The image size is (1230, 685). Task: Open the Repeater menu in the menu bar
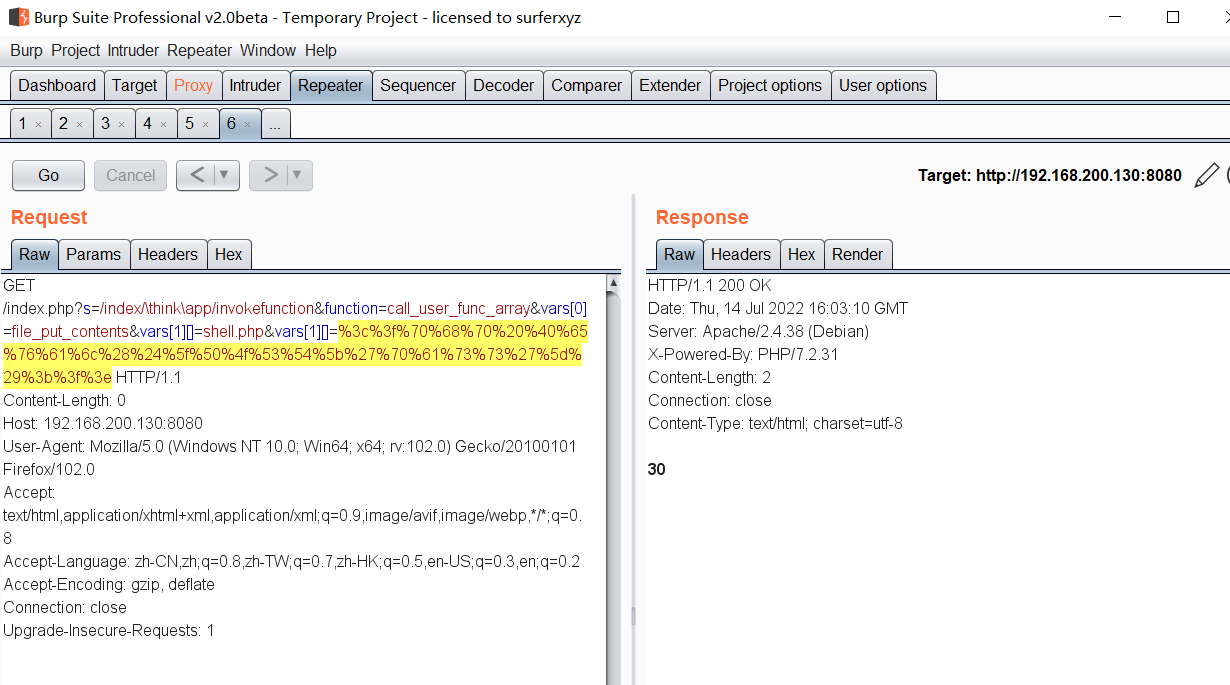200,51
